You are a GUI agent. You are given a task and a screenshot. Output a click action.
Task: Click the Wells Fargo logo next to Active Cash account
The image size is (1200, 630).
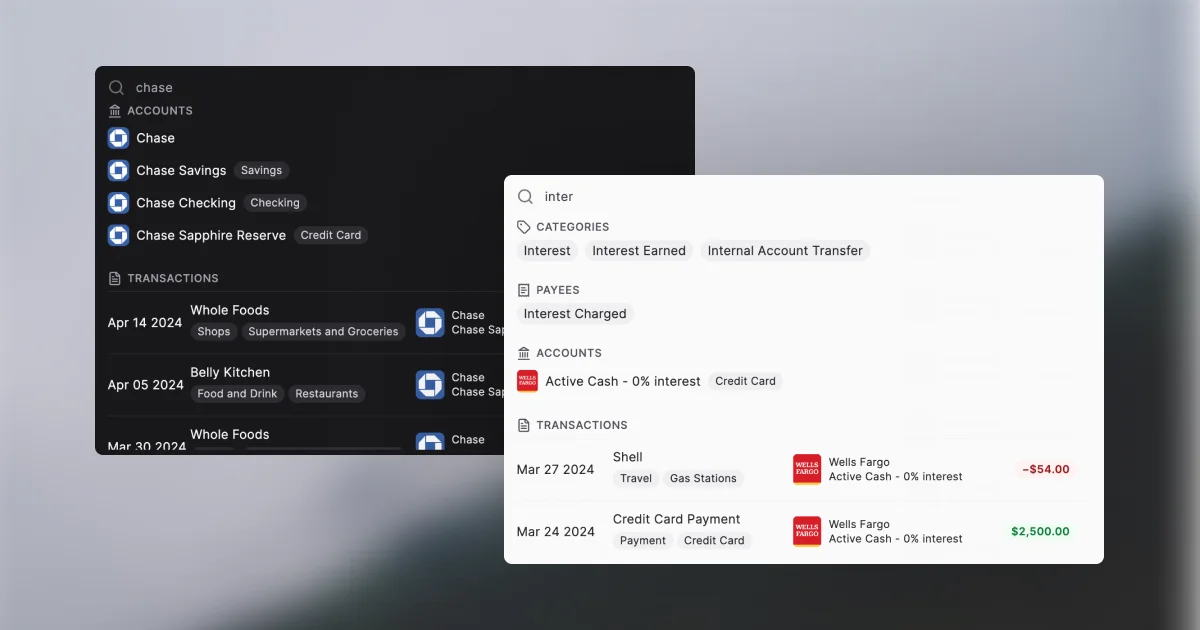pyautogui.click(x=527, y=381)
